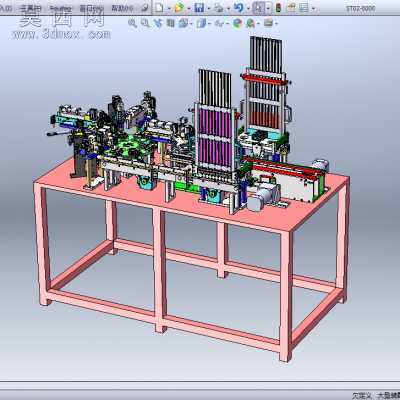Open the Toolbox menu
400x400 pixels.
(60, 8)
